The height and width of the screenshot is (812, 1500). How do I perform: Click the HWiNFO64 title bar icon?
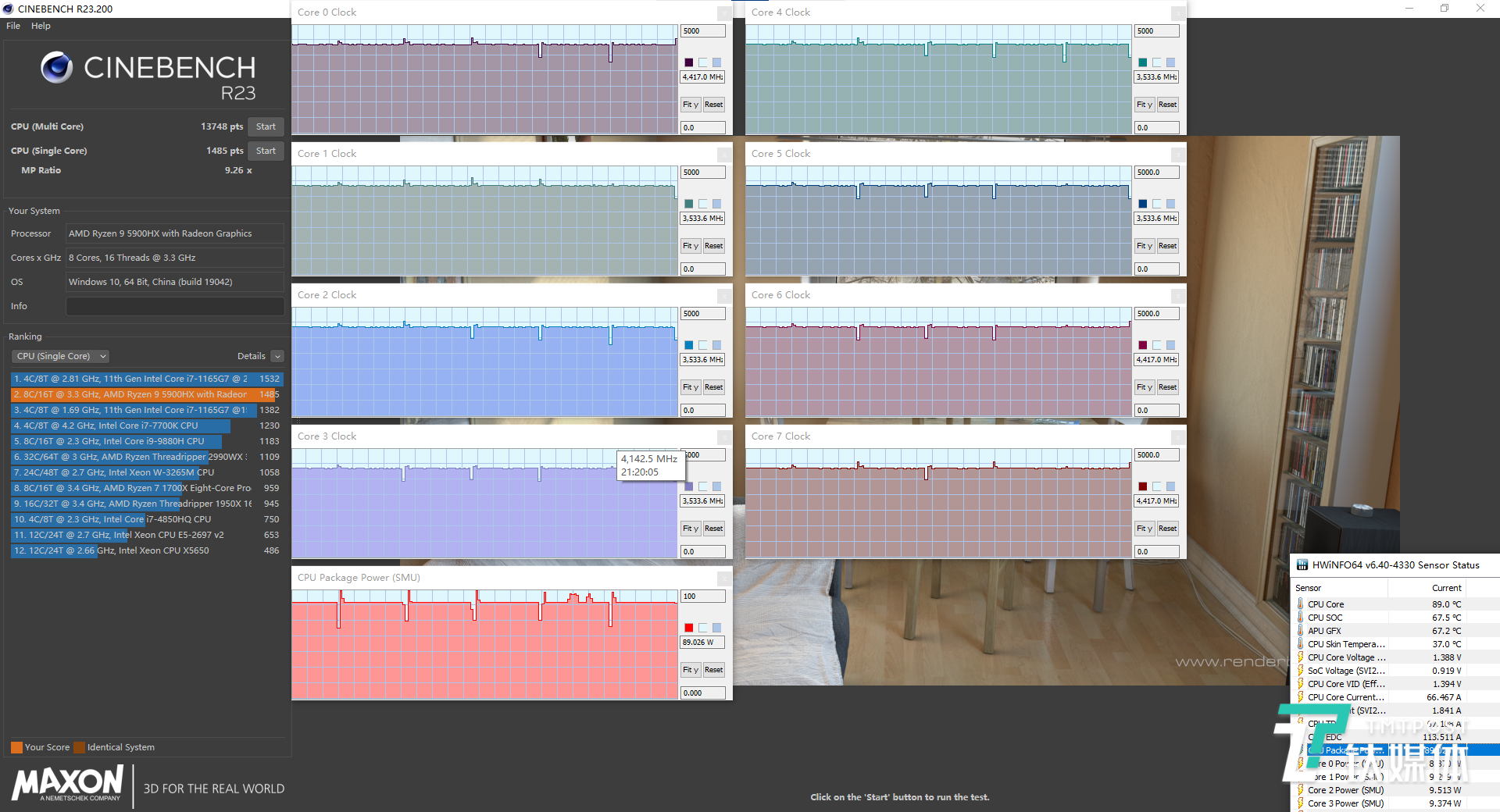coord(1302,564)
